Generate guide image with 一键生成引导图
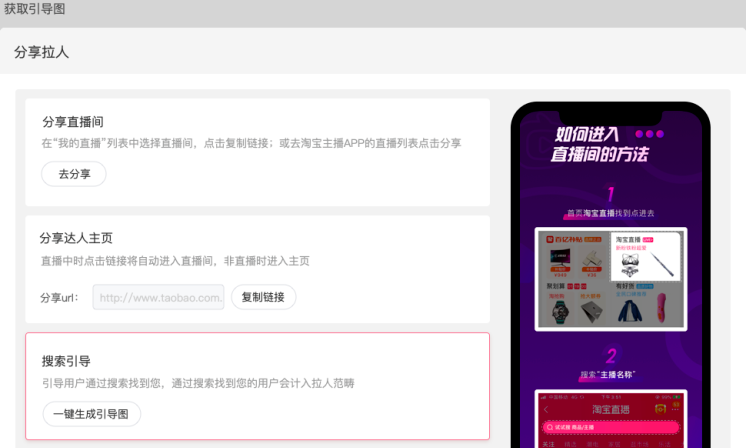746x448 pixels. coord(91,414)
